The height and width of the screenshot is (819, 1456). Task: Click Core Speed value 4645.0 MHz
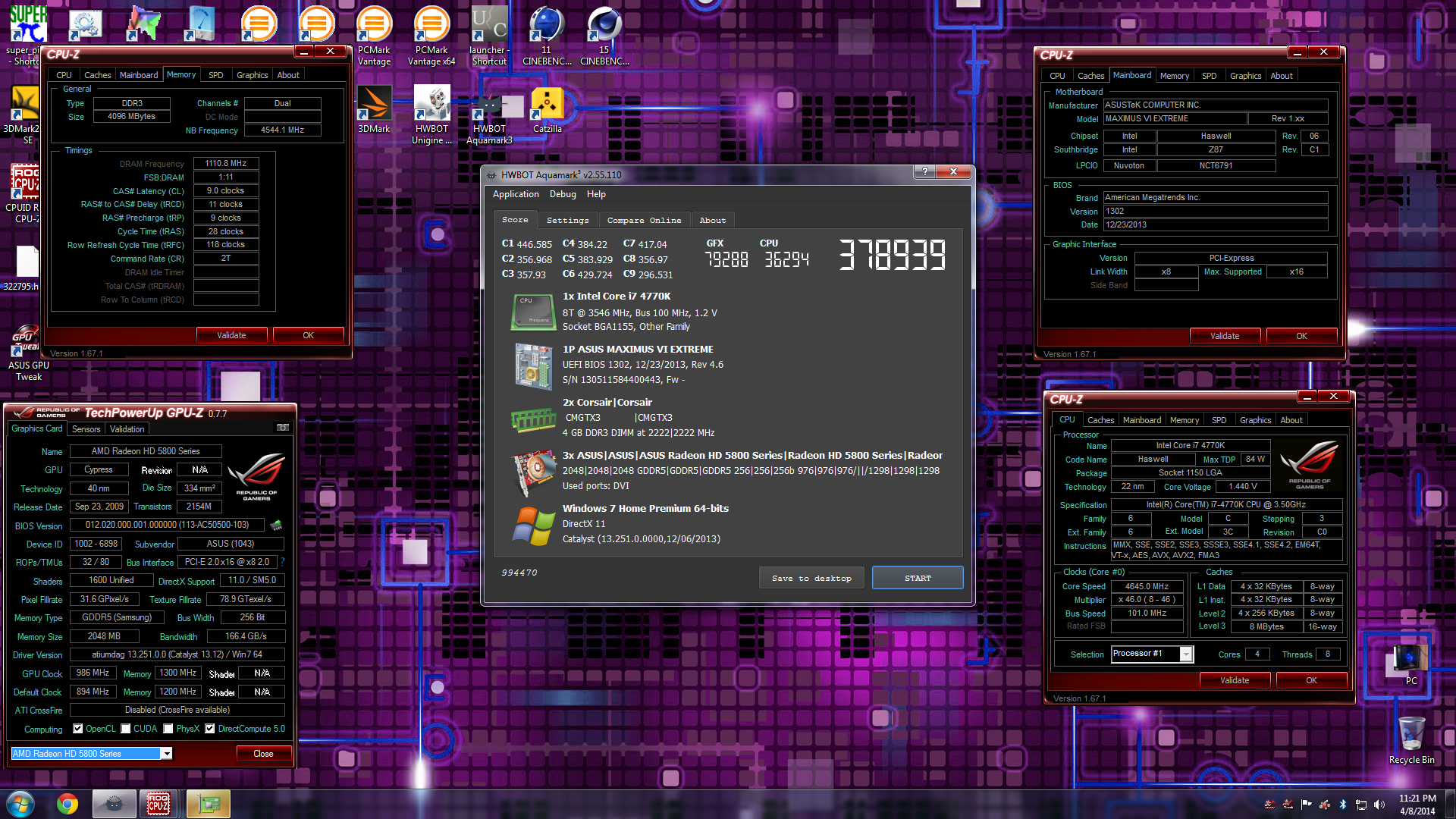[x=1147, y=586]
